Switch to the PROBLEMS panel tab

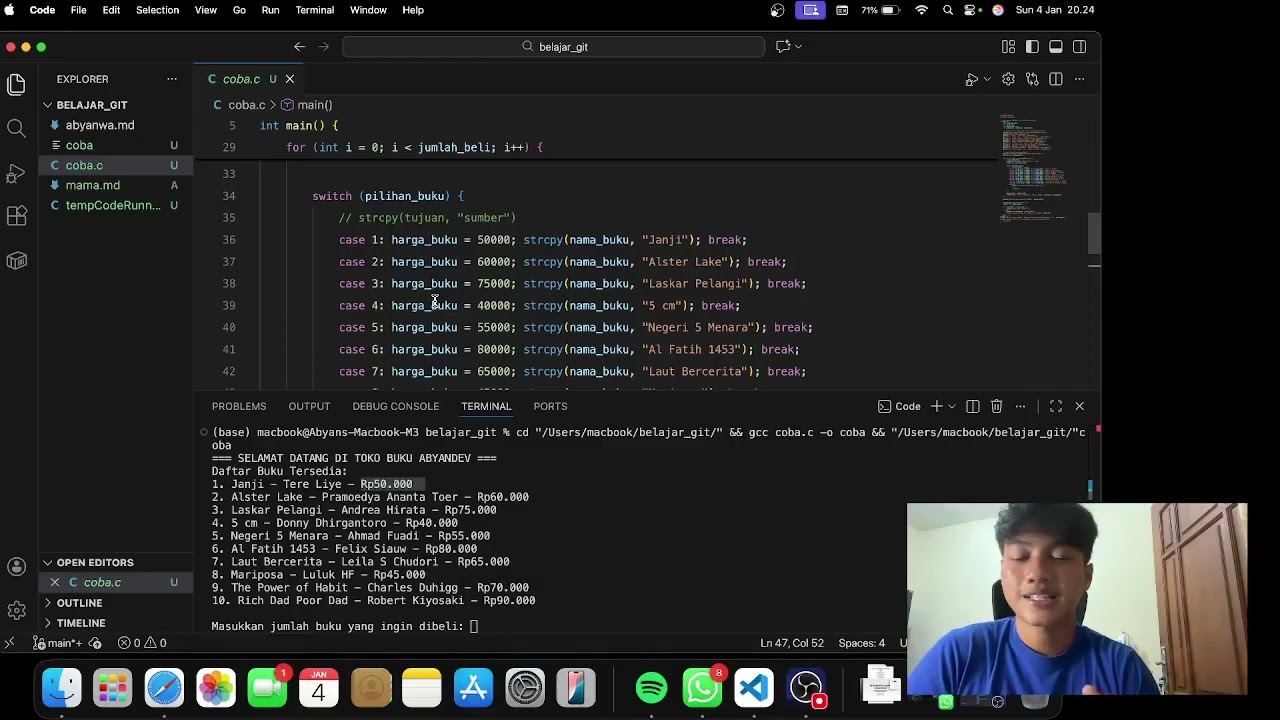[x=239, y=406]
